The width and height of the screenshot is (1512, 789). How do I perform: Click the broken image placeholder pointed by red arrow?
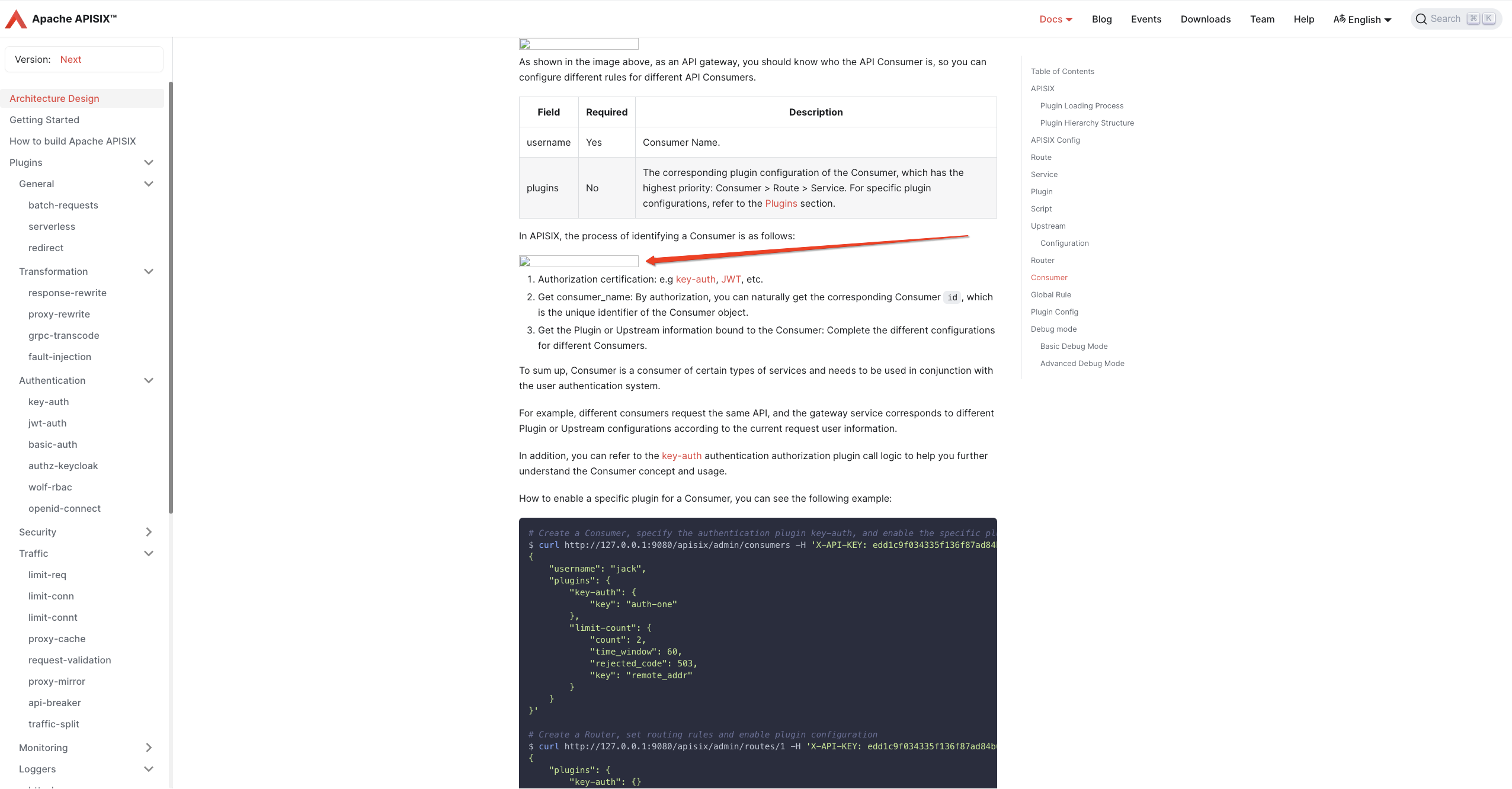pyautogui.click(x=578, y=261)
